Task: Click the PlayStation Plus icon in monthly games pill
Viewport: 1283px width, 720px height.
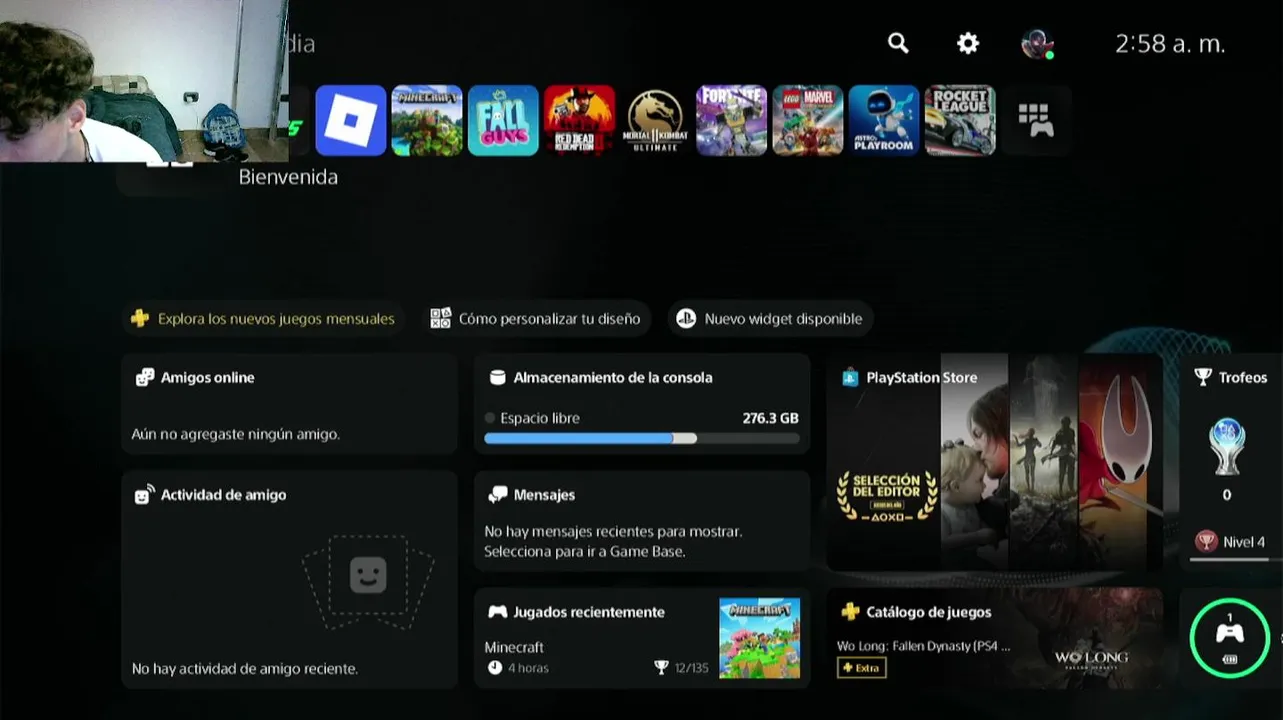Action: [x=140, y=319]
